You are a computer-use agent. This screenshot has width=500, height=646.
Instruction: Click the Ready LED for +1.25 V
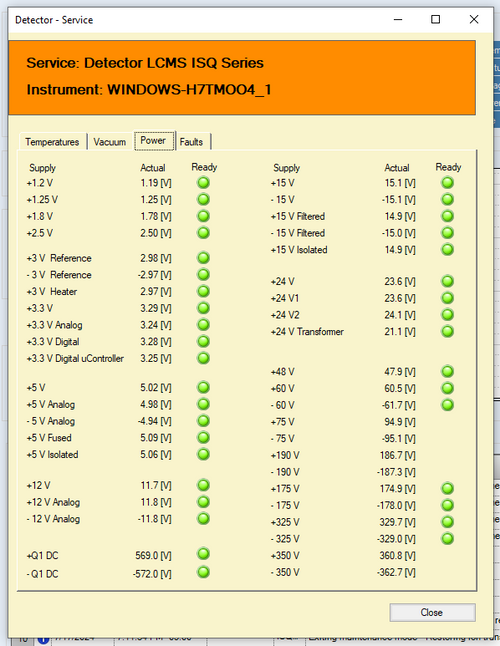pos(203,199)
